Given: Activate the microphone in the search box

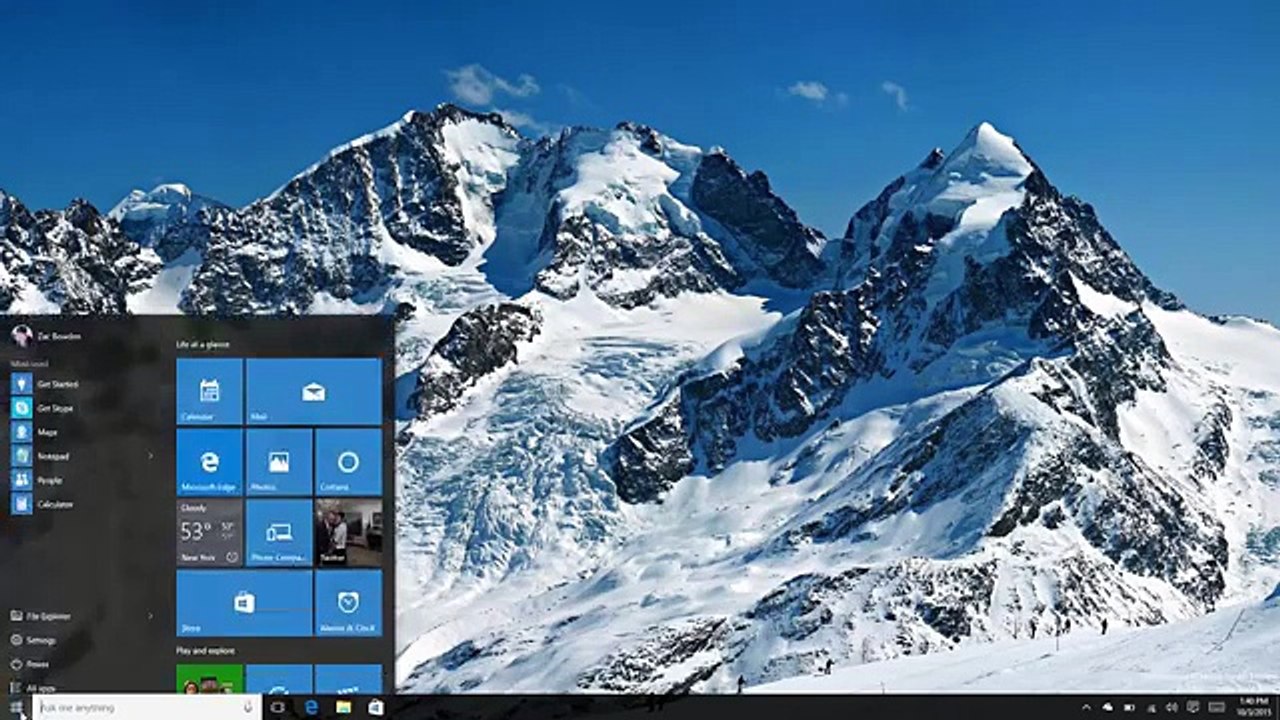Looking at the screenshot, I should (248, 707).
